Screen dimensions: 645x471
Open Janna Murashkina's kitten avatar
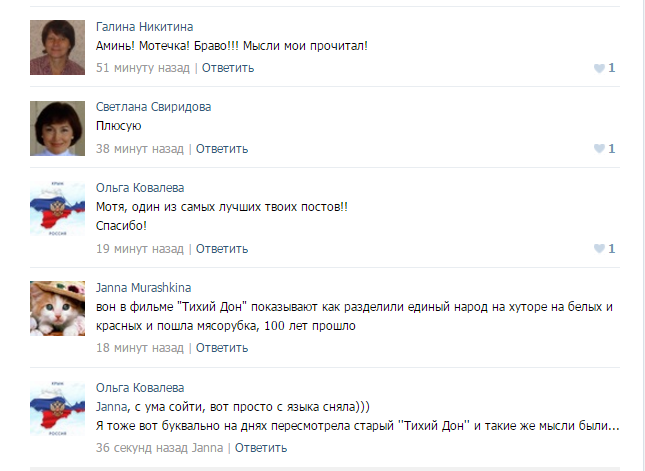click(x=56, y=307)
